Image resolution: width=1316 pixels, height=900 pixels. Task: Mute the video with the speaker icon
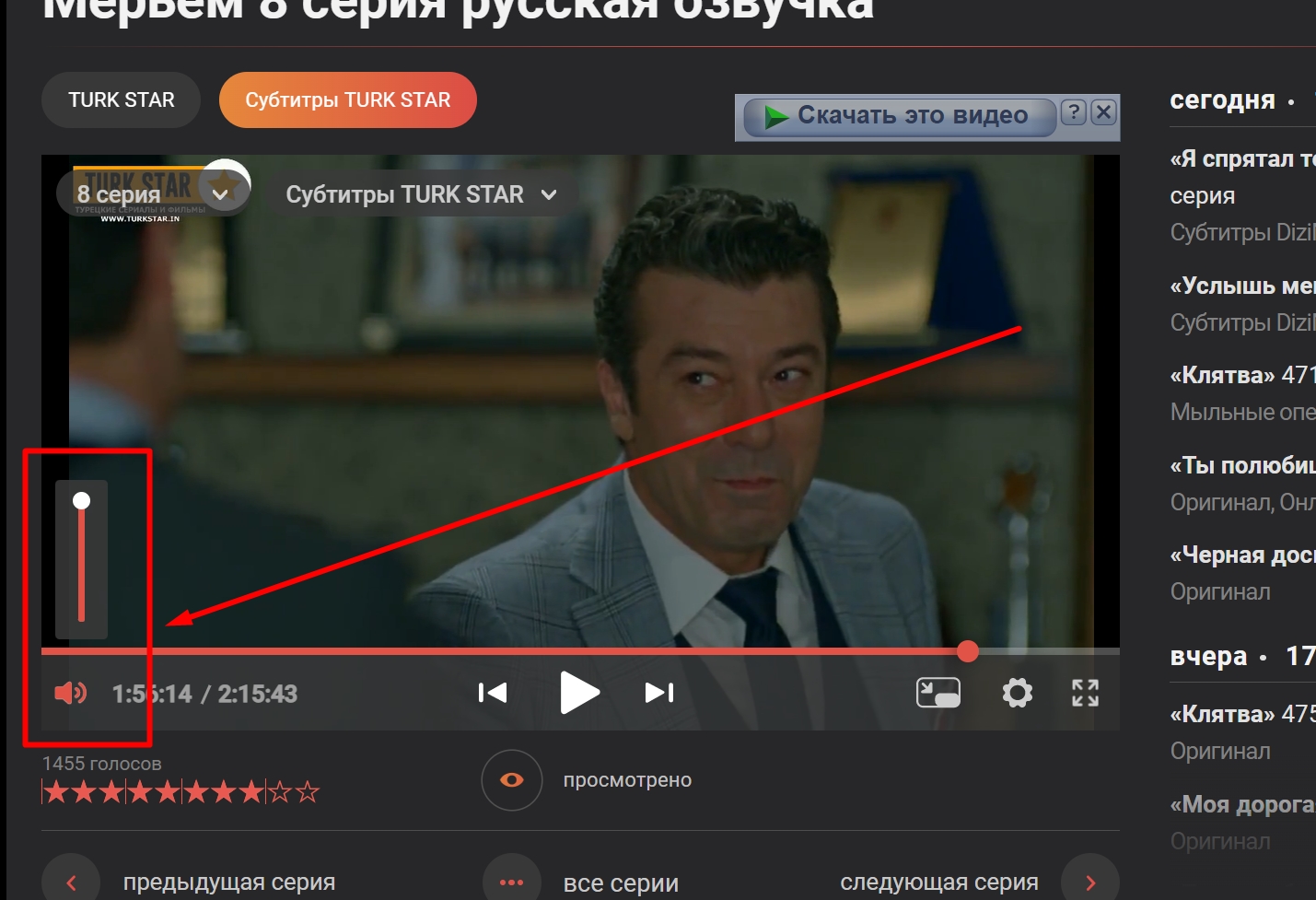click(70, 693)
